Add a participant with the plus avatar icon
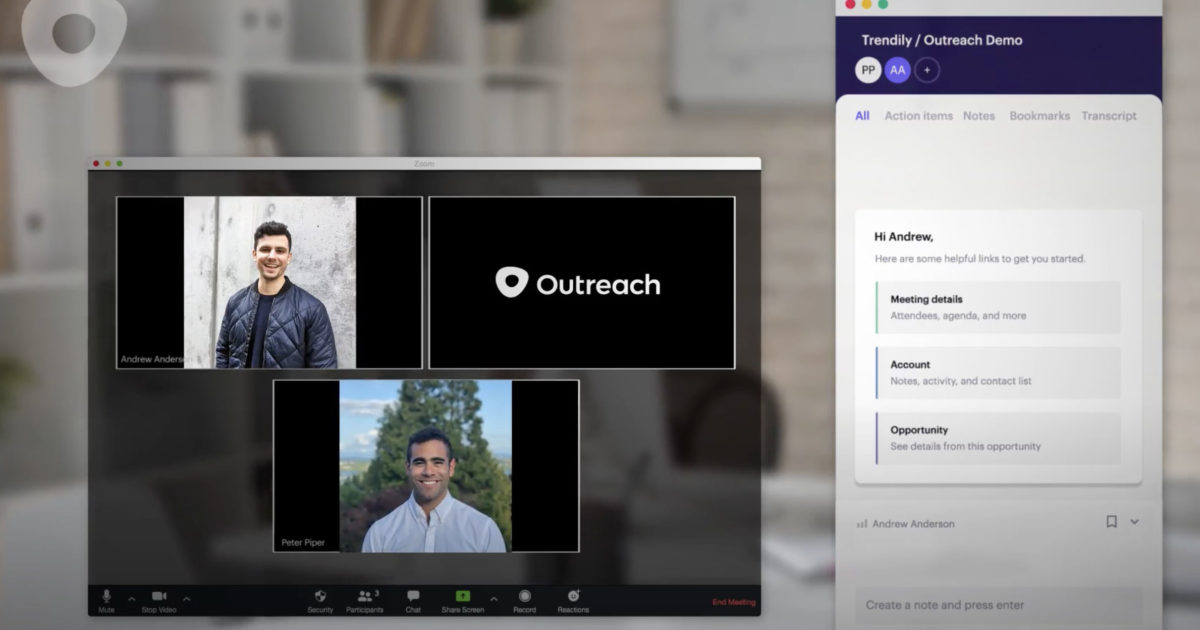Viewport: 1200px width, 630px height. pyautogui.click(x=927, y=70)
